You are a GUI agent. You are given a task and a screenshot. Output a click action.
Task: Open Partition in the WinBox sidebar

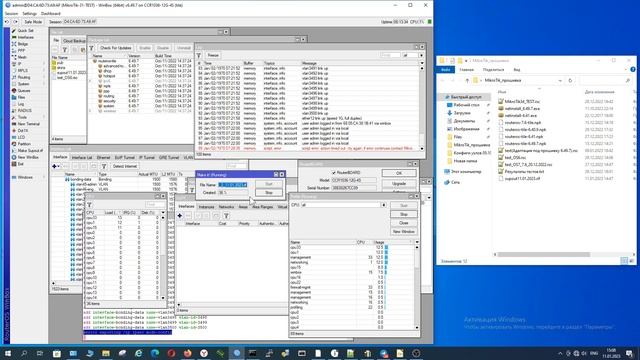click(24, 144)
